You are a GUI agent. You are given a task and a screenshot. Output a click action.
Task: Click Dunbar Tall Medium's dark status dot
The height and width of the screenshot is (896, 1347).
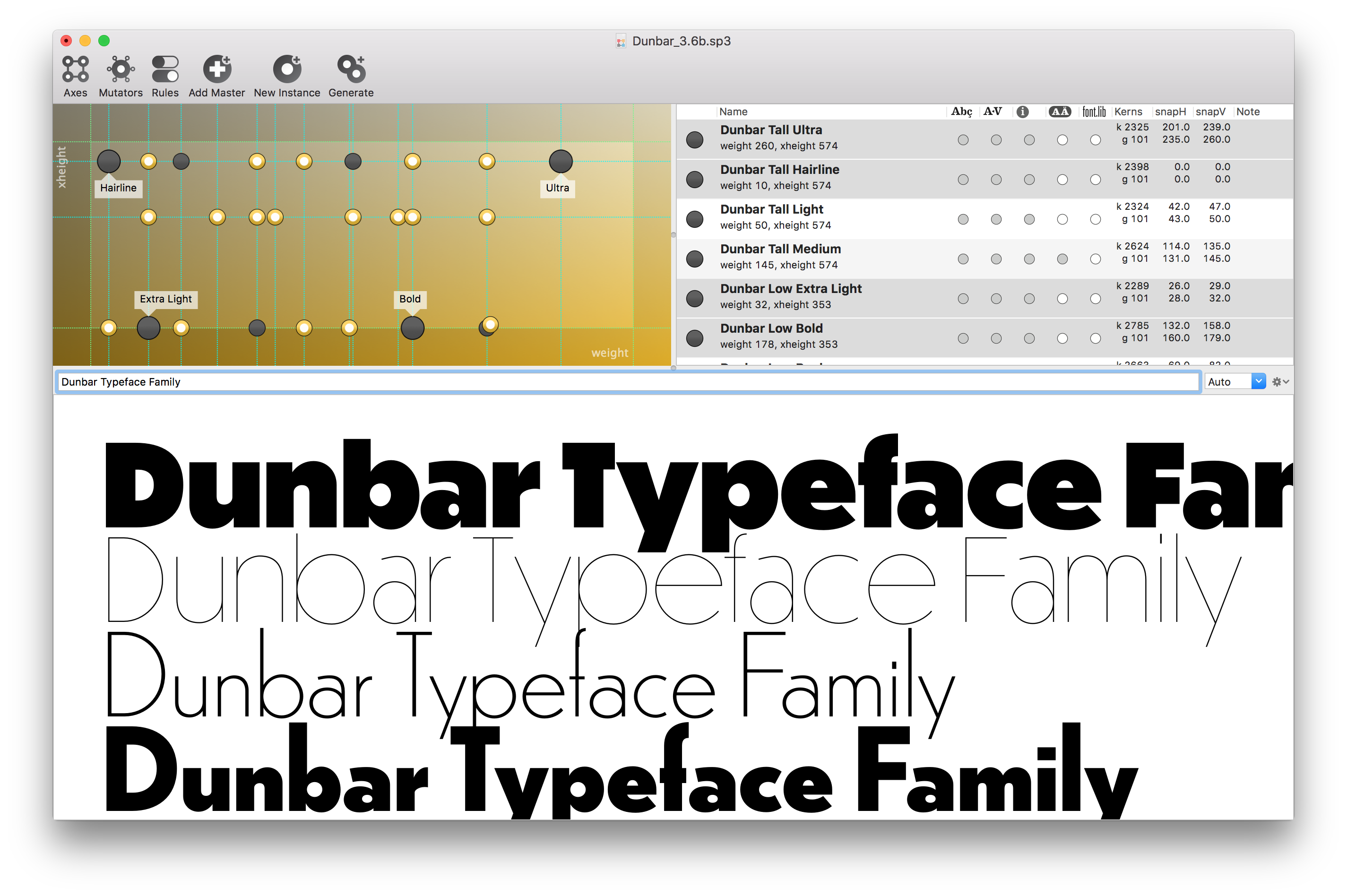pos(694,259)
